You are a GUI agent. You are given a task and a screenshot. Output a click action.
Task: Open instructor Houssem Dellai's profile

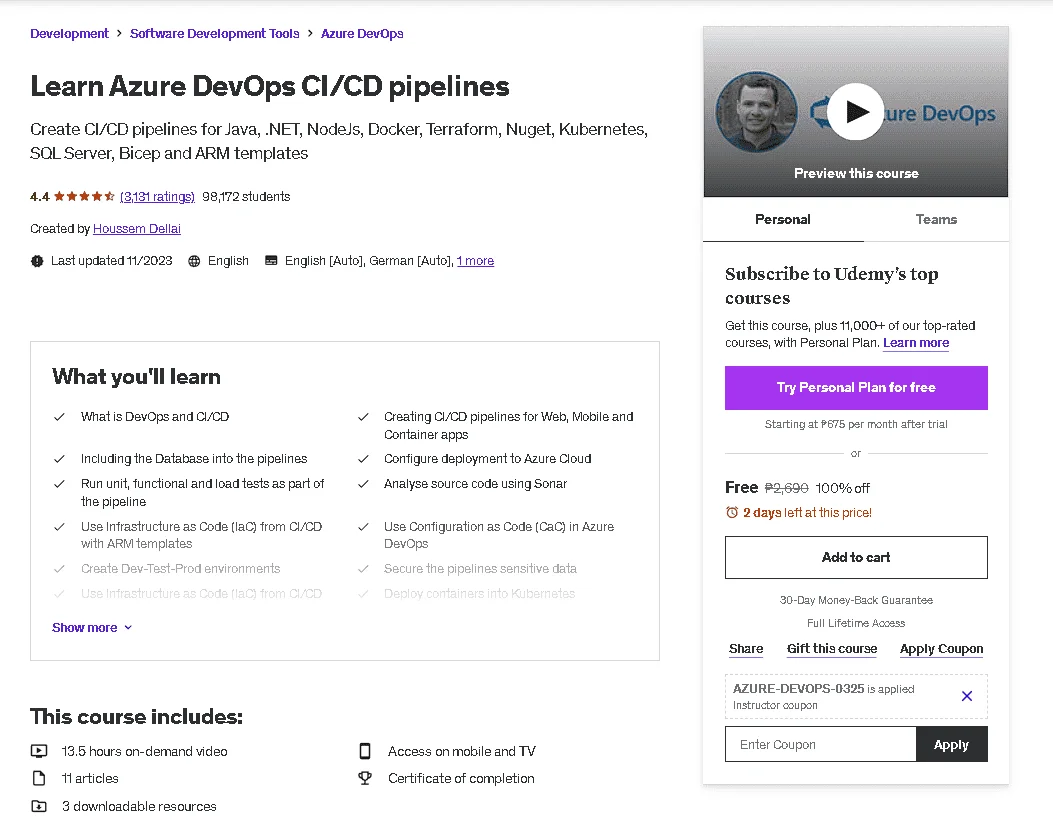pos(137,228)
